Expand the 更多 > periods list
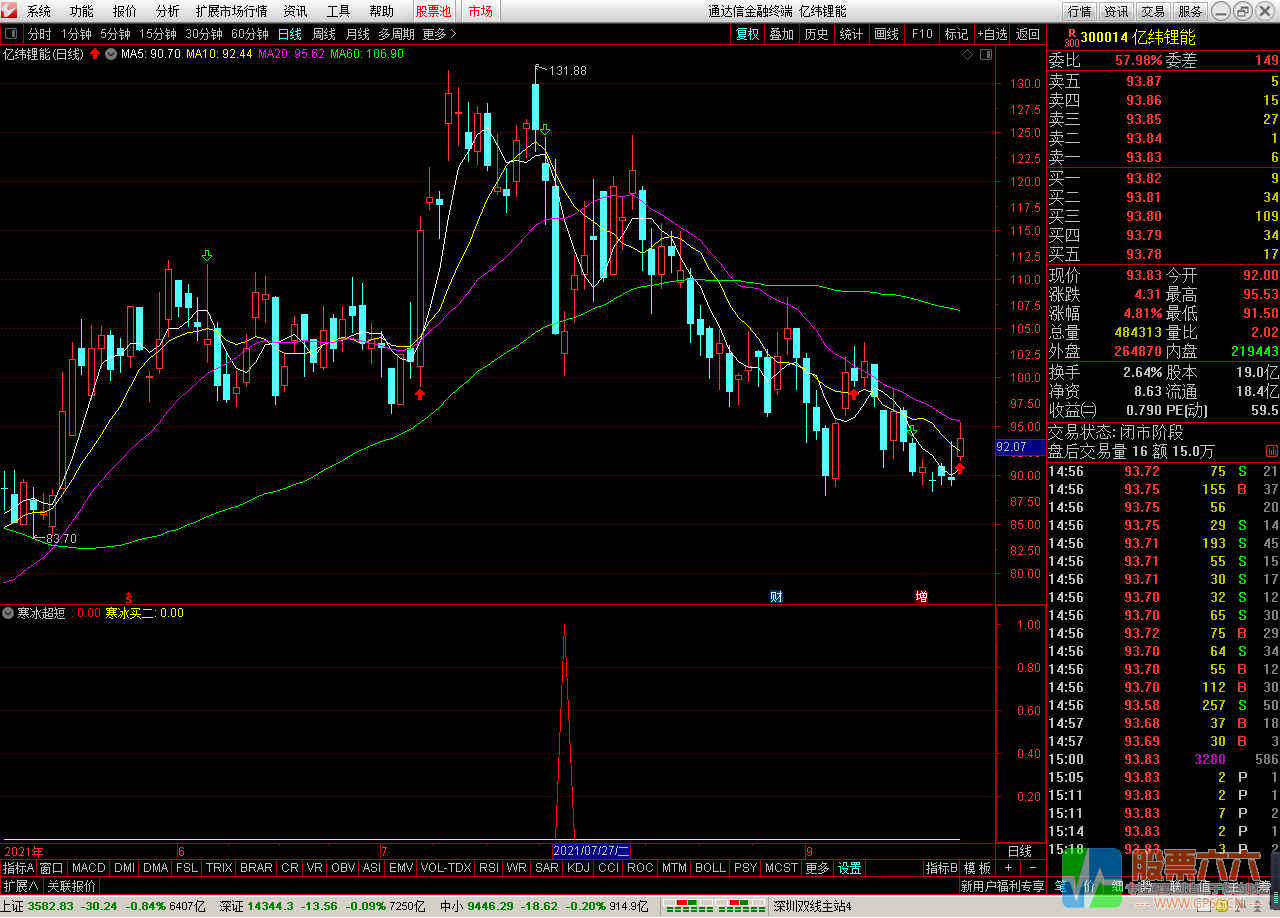 [x=438, y=34]
